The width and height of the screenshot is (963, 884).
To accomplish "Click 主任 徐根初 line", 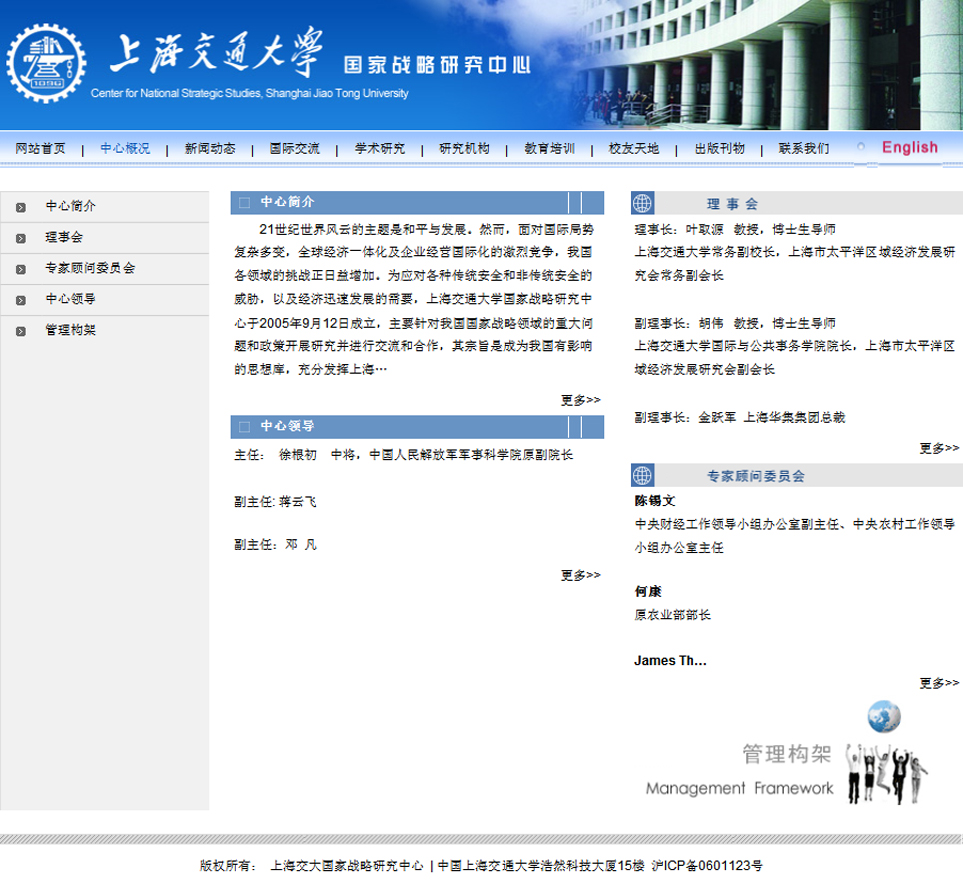I will coord(404,455).
